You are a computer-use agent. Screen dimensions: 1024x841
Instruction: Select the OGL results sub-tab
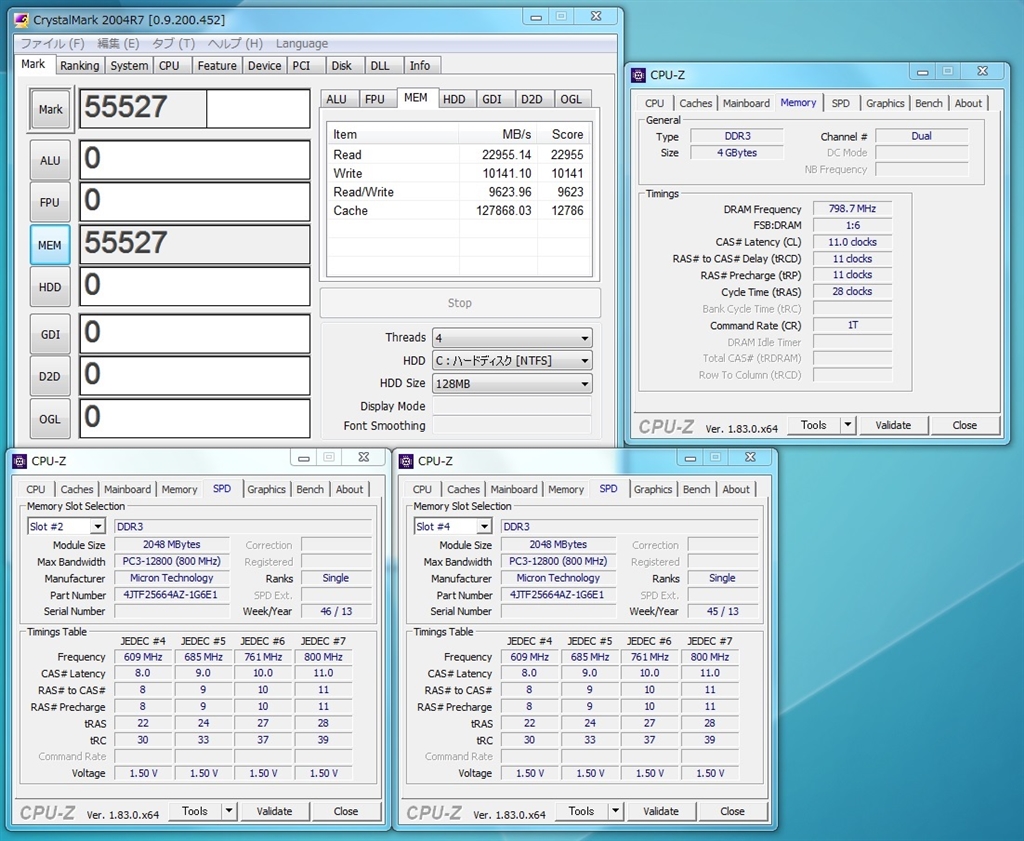[571, 99]
